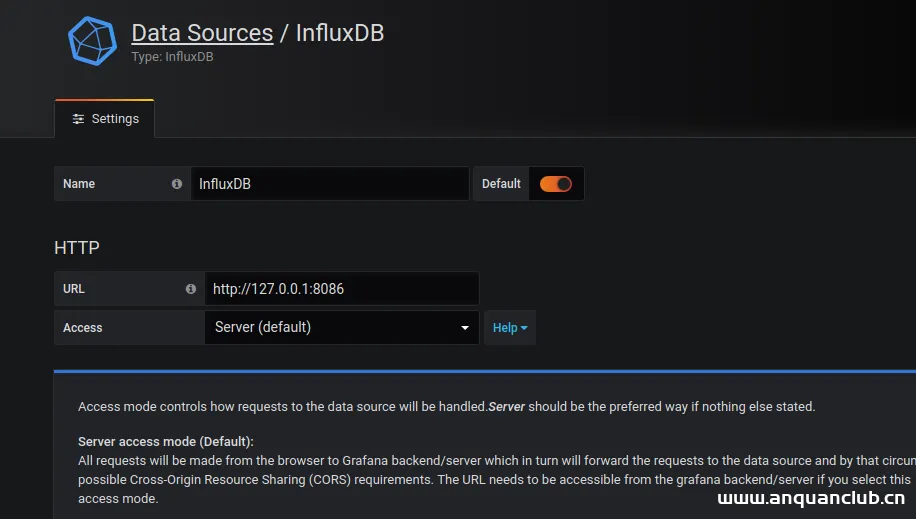Edit the URL field http://127.0.0.1:8086

tap(342, 289)
